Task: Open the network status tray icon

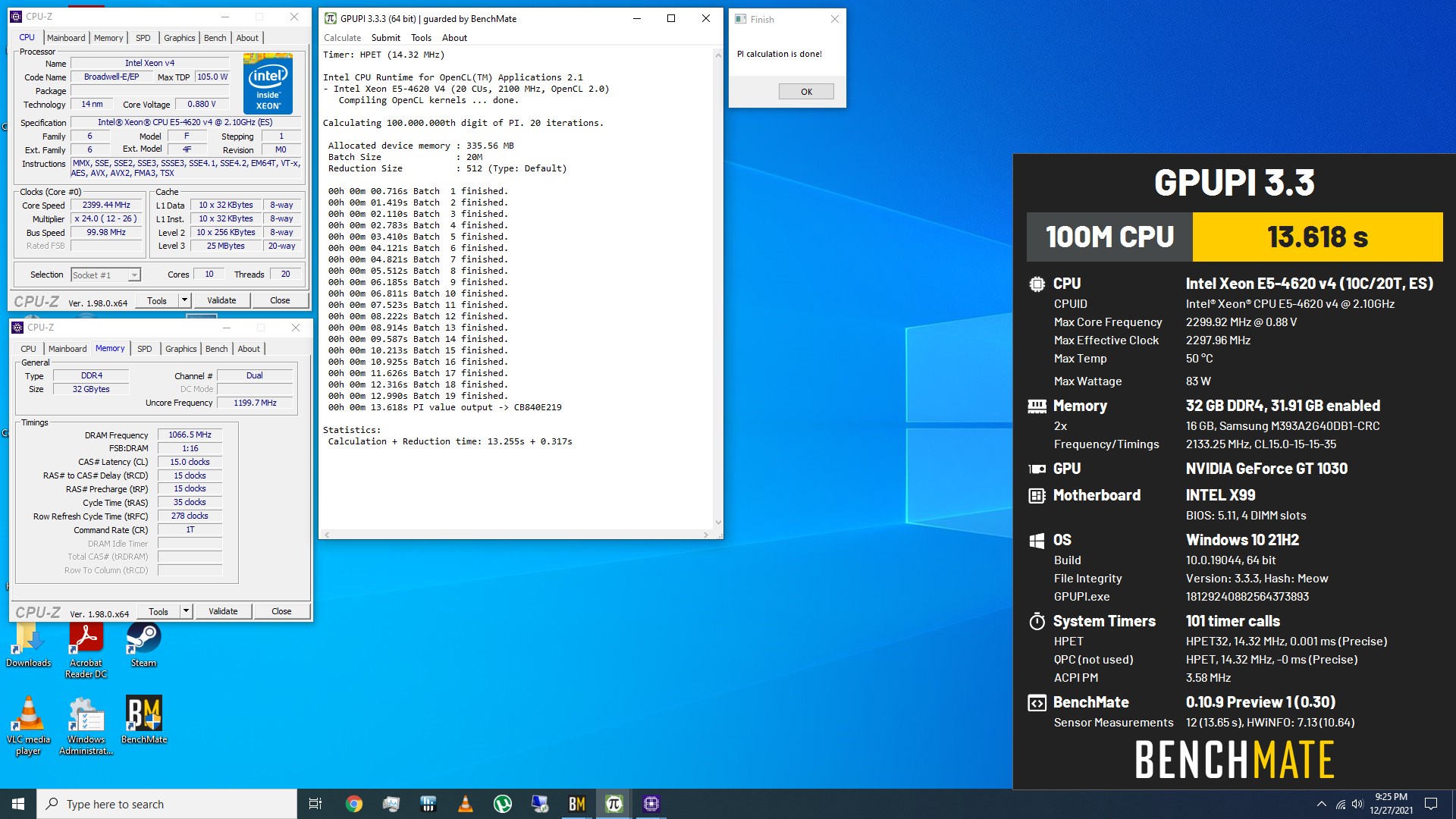Action: tap(1341, 804)
